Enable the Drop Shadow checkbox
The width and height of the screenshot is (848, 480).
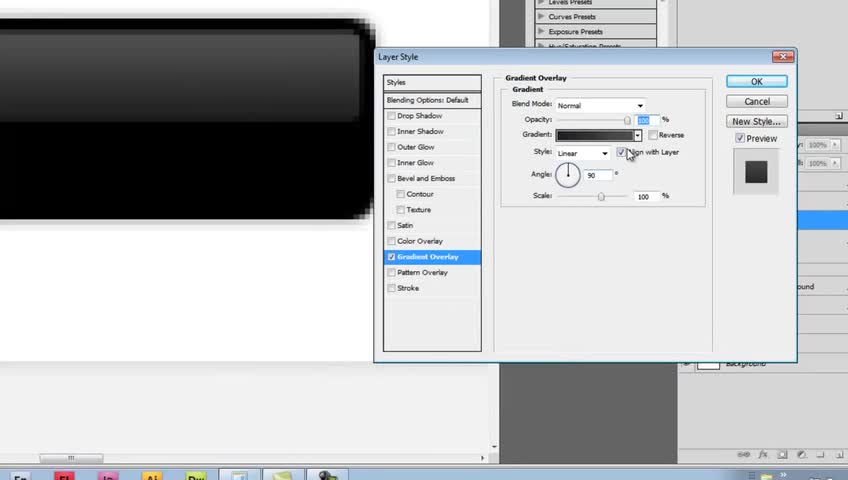coord(392,116)
